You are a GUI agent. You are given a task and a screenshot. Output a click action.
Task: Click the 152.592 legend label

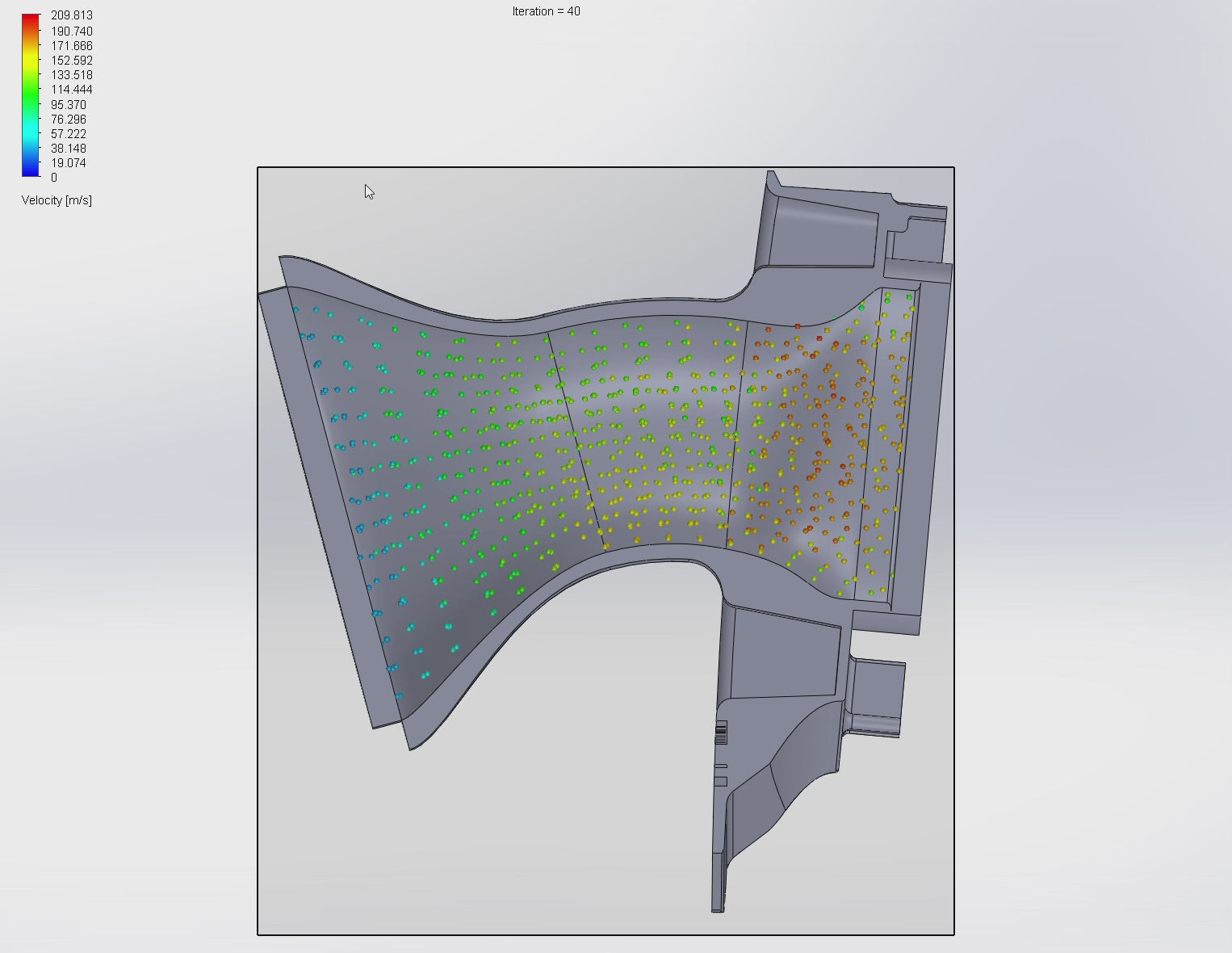(x=72, y=61)
